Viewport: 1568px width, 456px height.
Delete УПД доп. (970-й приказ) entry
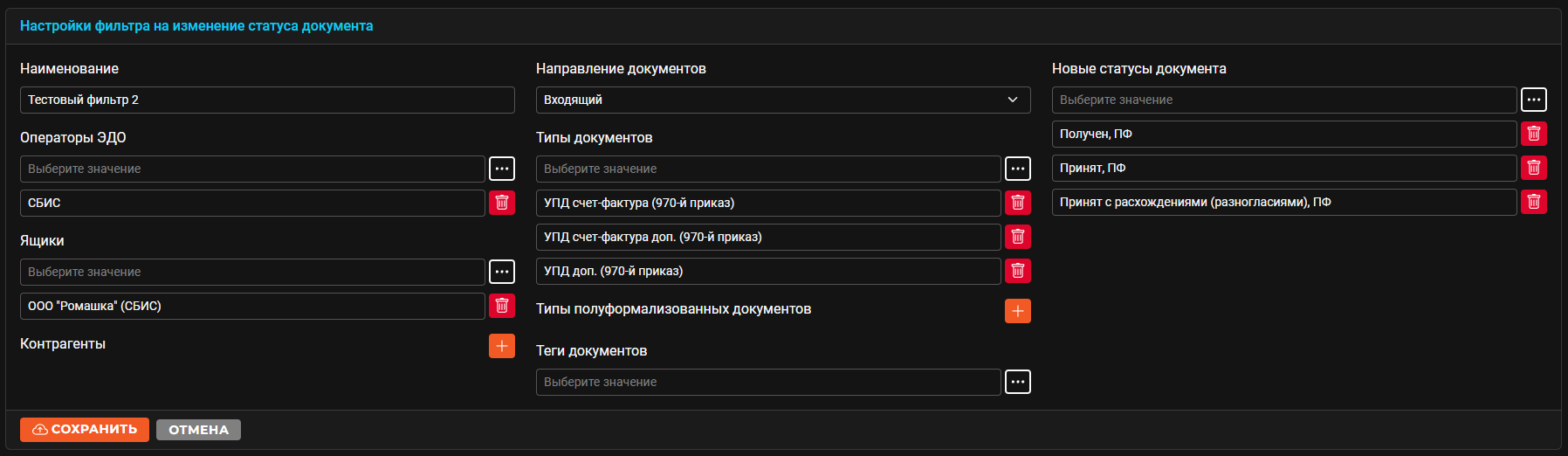coord(1018,271)
